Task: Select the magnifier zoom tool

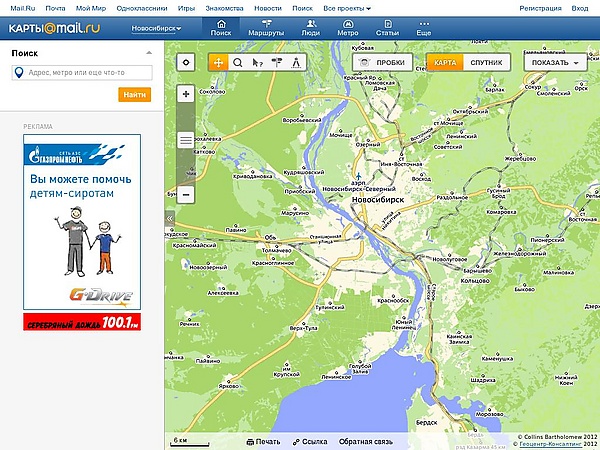Action: click(x=238, y=62)
